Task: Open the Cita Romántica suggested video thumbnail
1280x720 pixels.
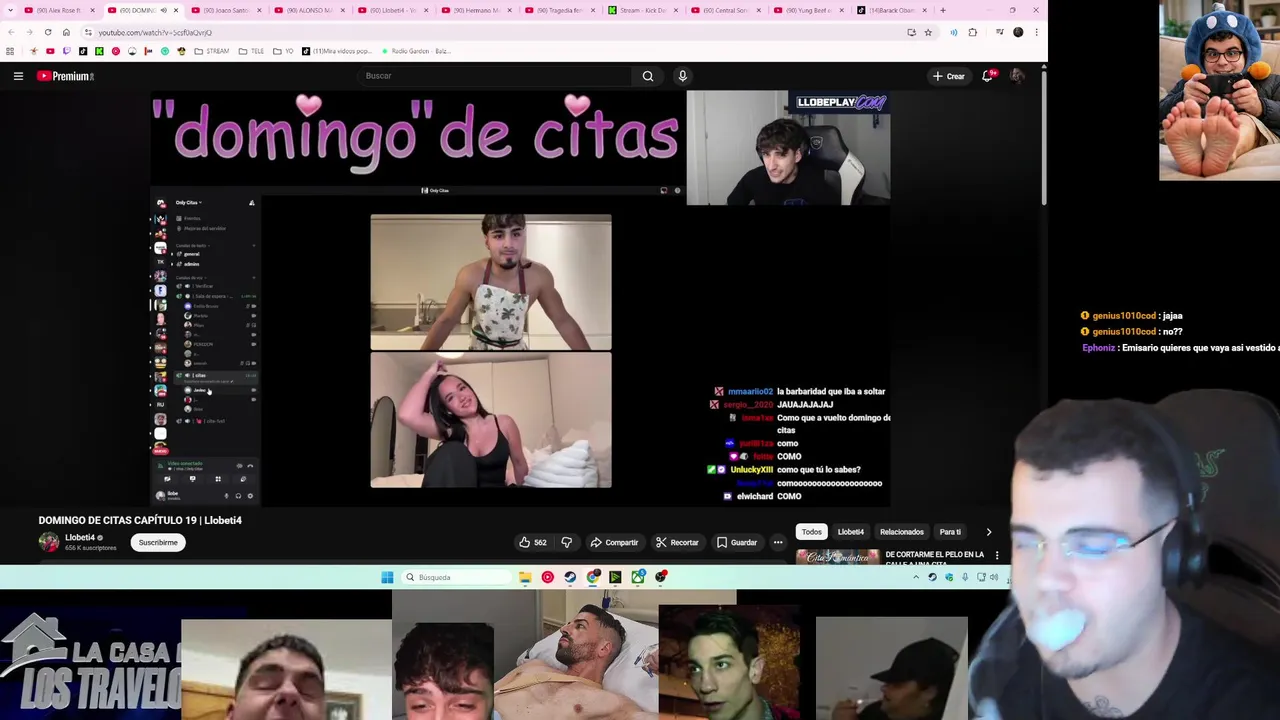Action: (x=838, y=557)
